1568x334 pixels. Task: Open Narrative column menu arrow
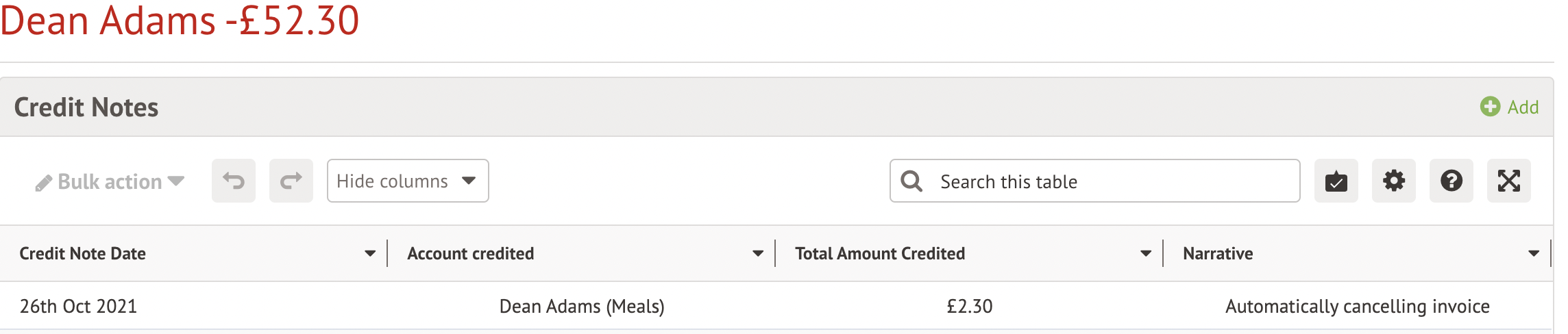click(1534, 254)
